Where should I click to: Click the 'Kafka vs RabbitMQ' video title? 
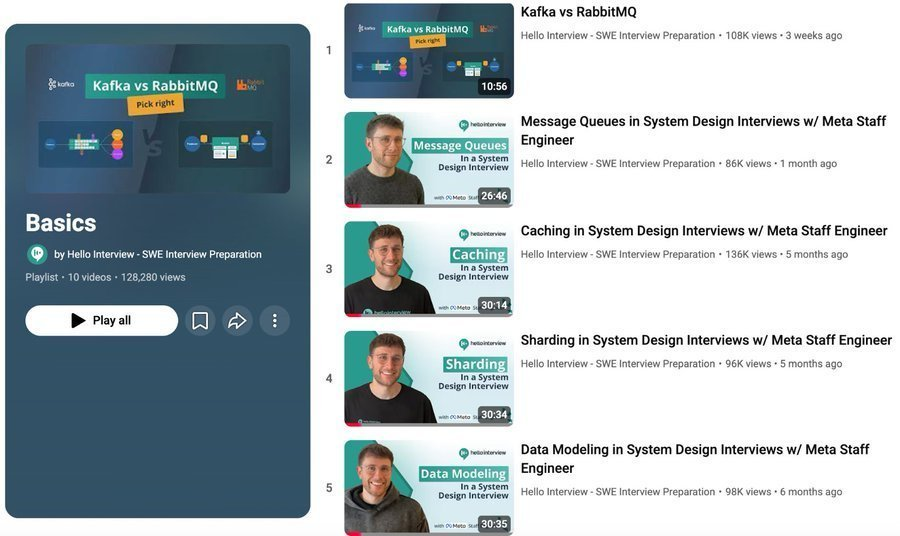579,12
